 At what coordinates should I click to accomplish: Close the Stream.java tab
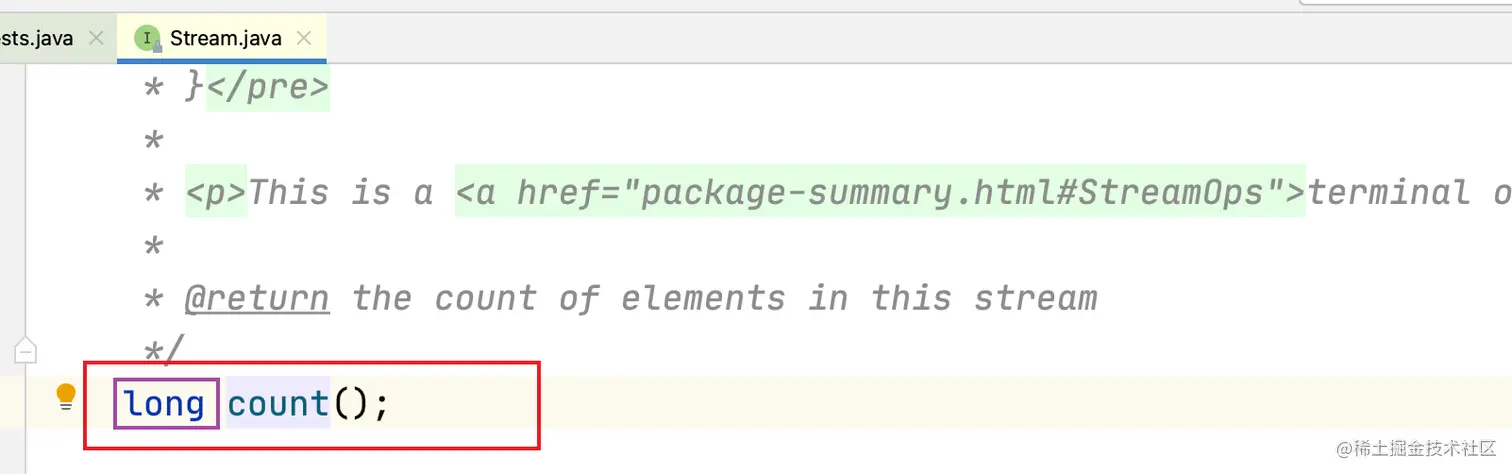(x=304, y=39)
